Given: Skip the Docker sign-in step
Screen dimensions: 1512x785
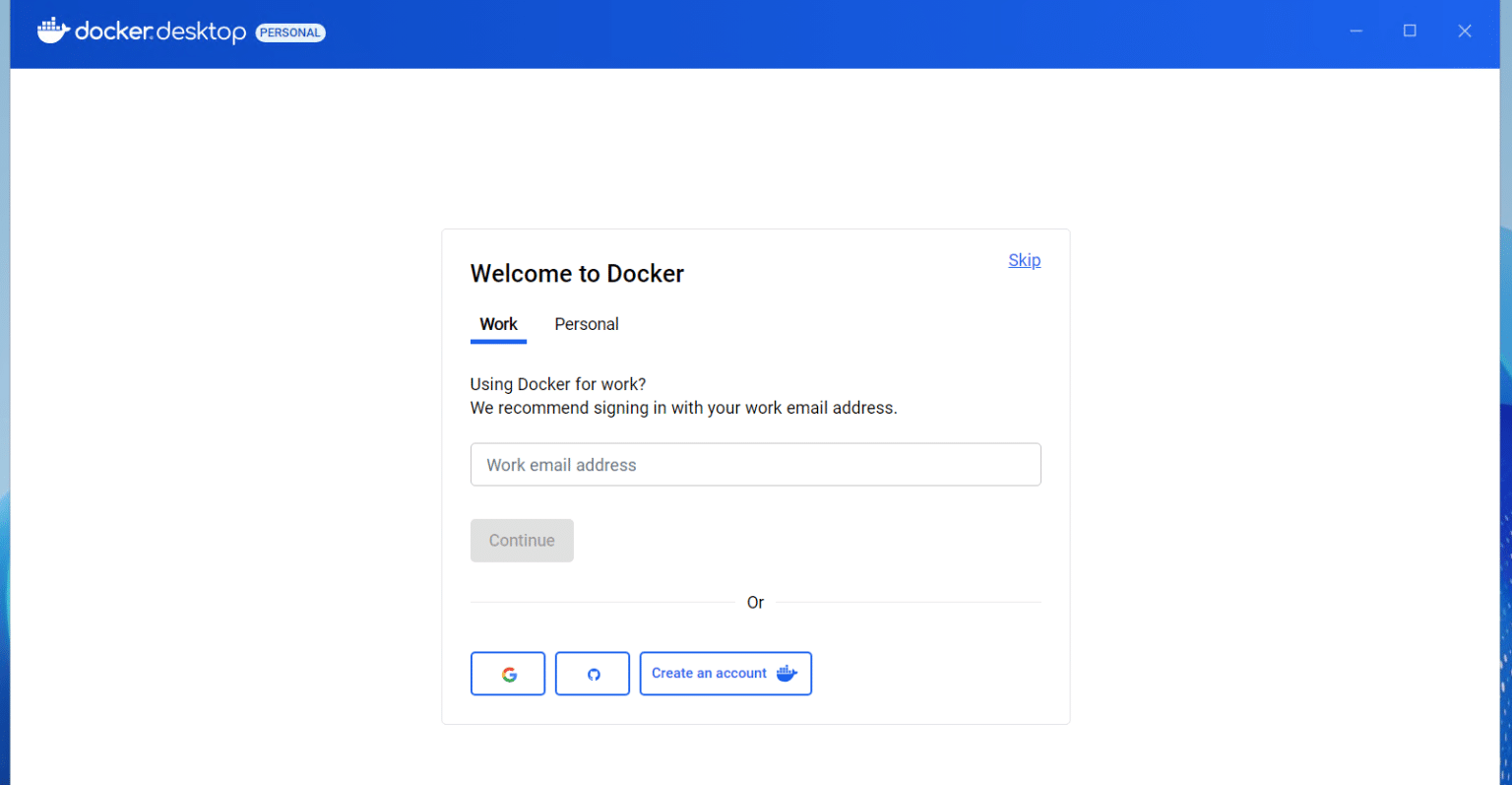Looking at the screenshot, I should pyautogui.click(x=1024, y=260).
